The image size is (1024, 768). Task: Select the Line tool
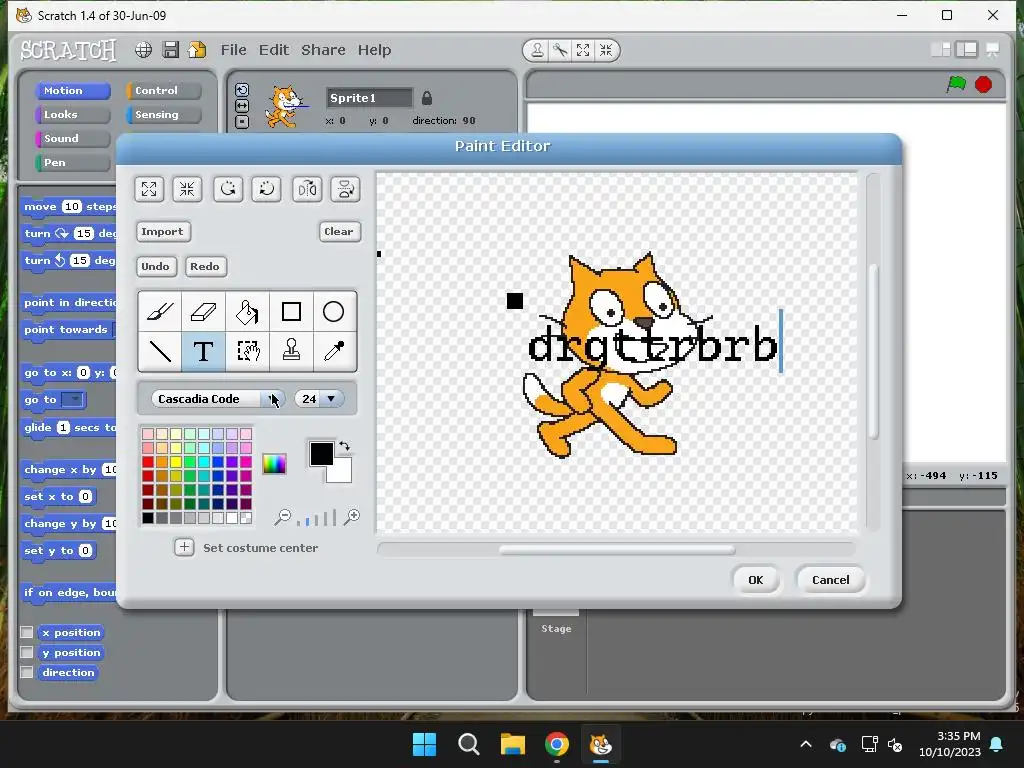[x=160, y=351]
